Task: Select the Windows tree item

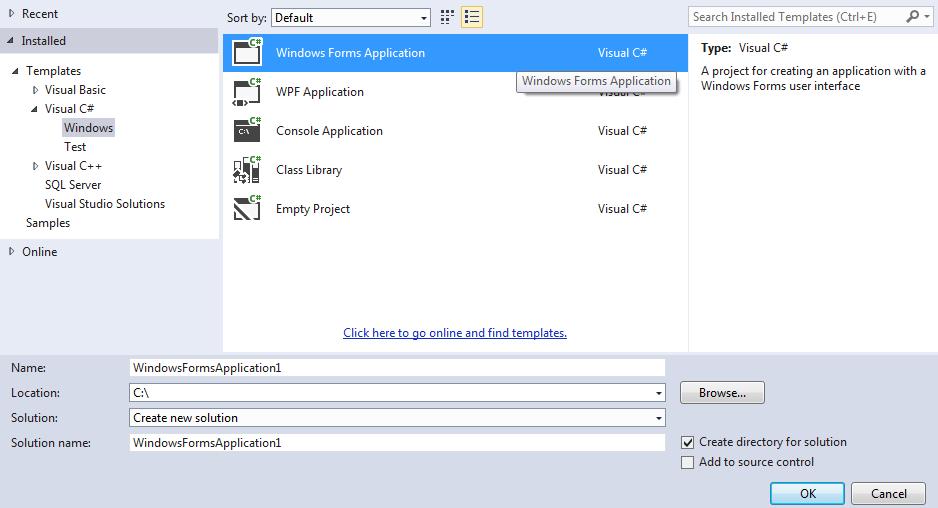Action: coord(89,127)
